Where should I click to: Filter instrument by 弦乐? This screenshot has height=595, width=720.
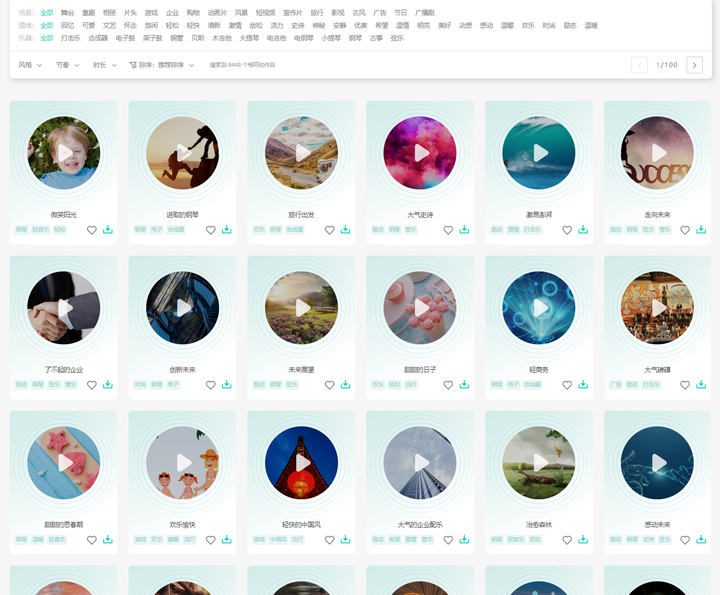click(x=397, y=38)
